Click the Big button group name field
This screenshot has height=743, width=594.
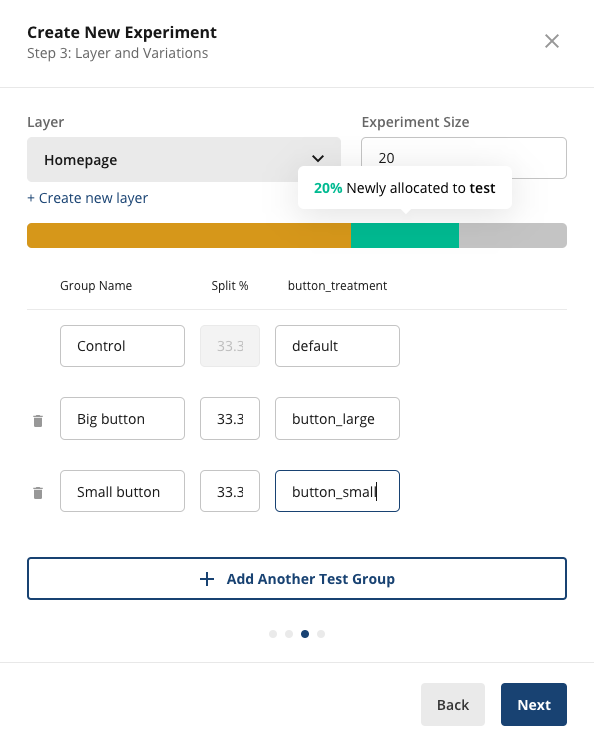[122, 418]
